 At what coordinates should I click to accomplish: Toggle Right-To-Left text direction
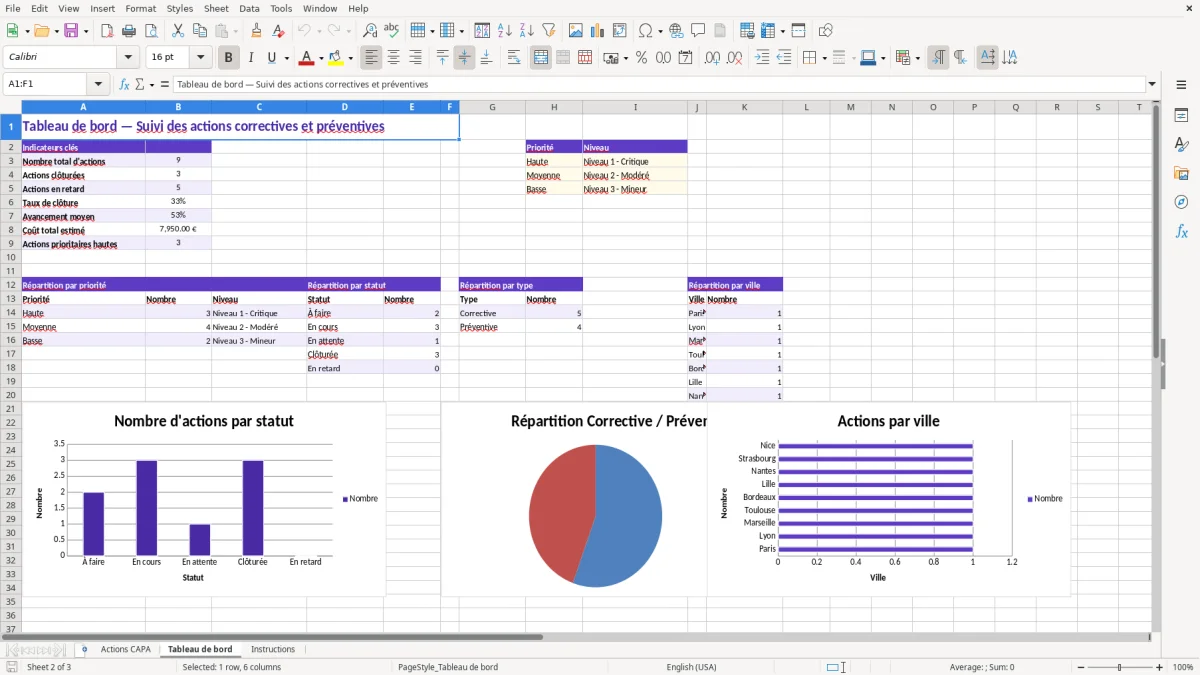pyautogui.click(x=959, y=58)
